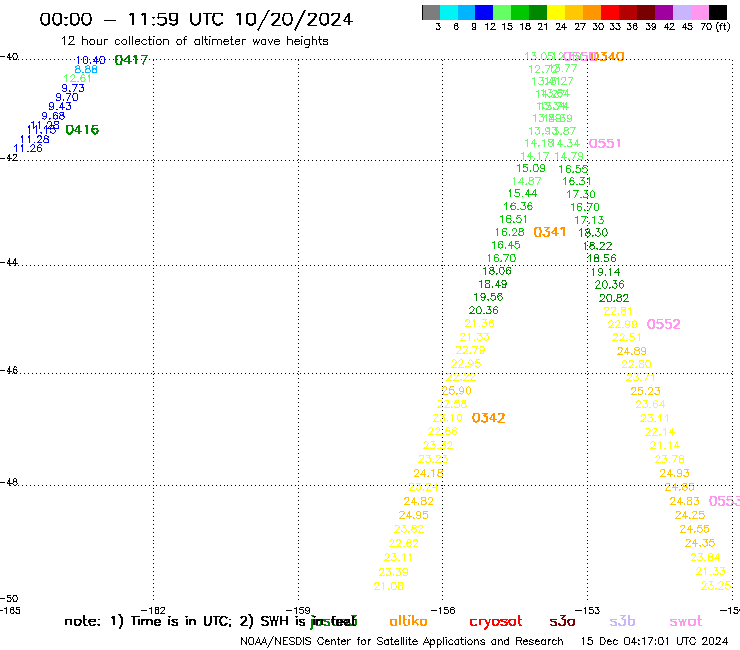The height and width of the screenshot is (650, 740).
Task: Click the wave height value '24.18'
Action: 428,473
